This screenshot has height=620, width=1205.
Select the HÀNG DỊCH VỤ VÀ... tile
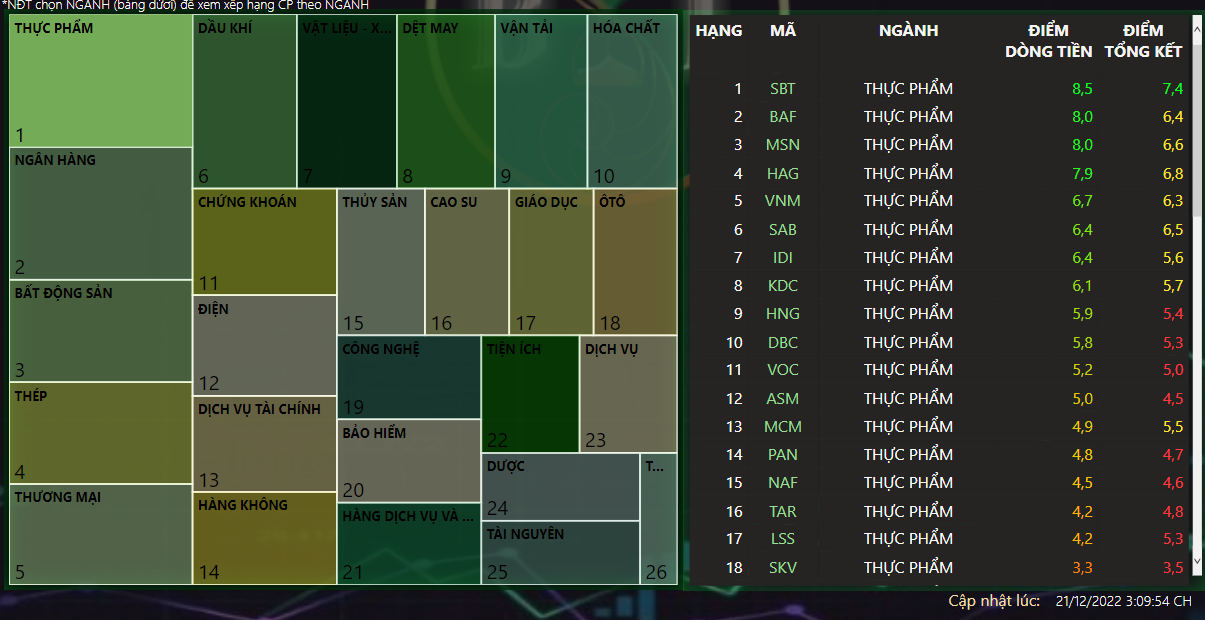[x=409, y=543]
